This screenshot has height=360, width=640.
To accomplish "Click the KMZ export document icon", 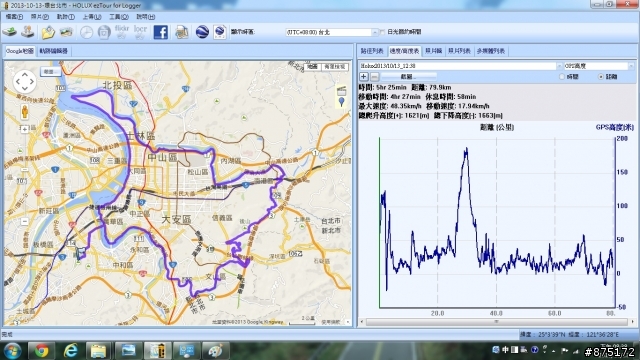I will [x=220, y=32].
